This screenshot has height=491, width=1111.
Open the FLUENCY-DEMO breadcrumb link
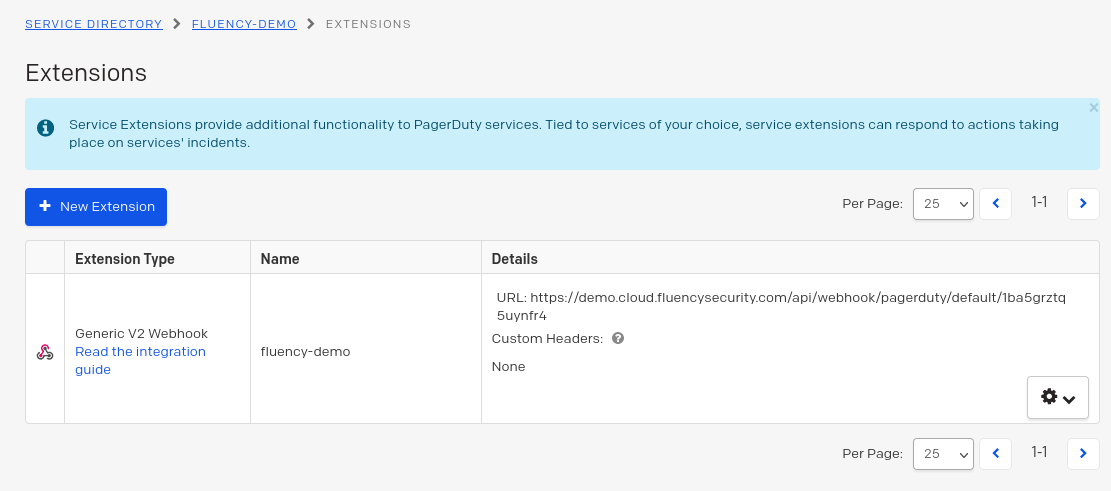coord(244,24)
